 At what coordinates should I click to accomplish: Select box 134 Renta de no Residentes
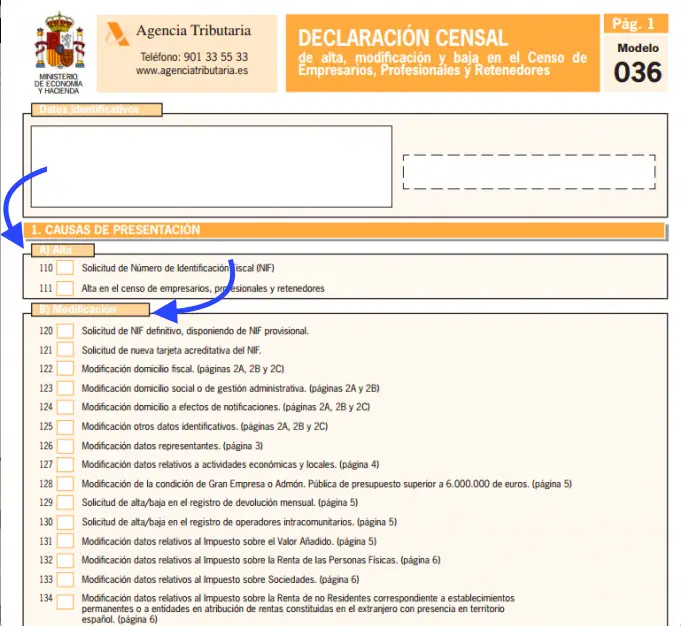pyautogui.click(x=65, y=602)
